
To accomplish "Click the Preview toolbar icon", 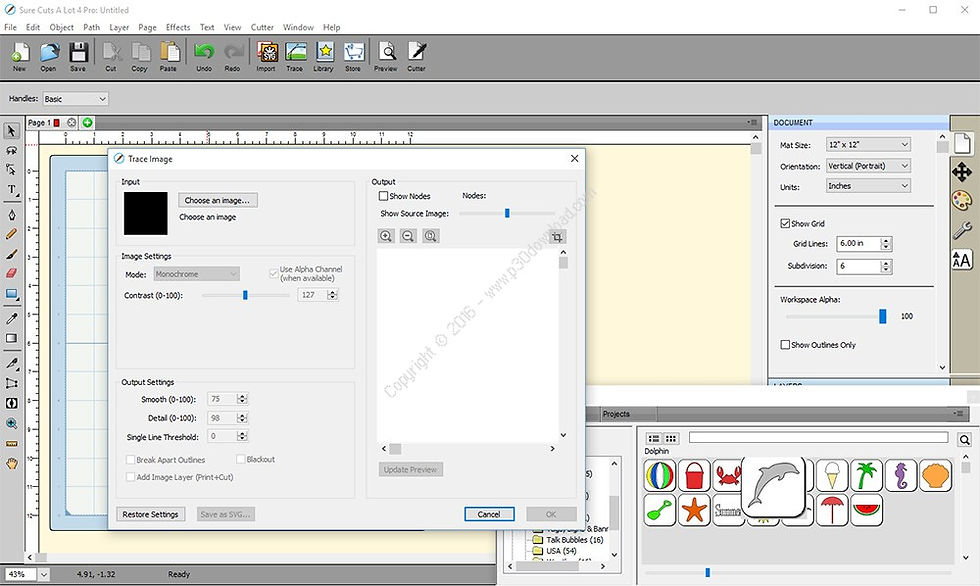I will (x=386, y=57).
